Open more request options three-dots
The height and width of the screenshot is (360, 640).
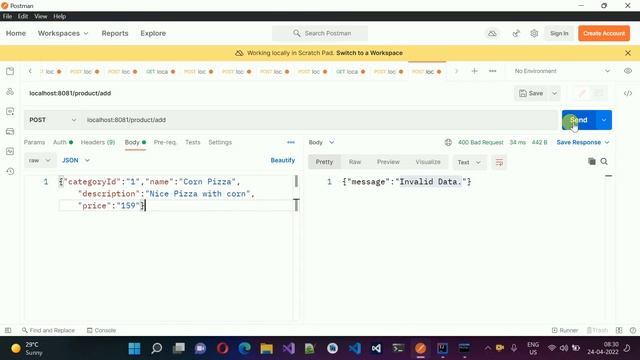tap(291, 142)
